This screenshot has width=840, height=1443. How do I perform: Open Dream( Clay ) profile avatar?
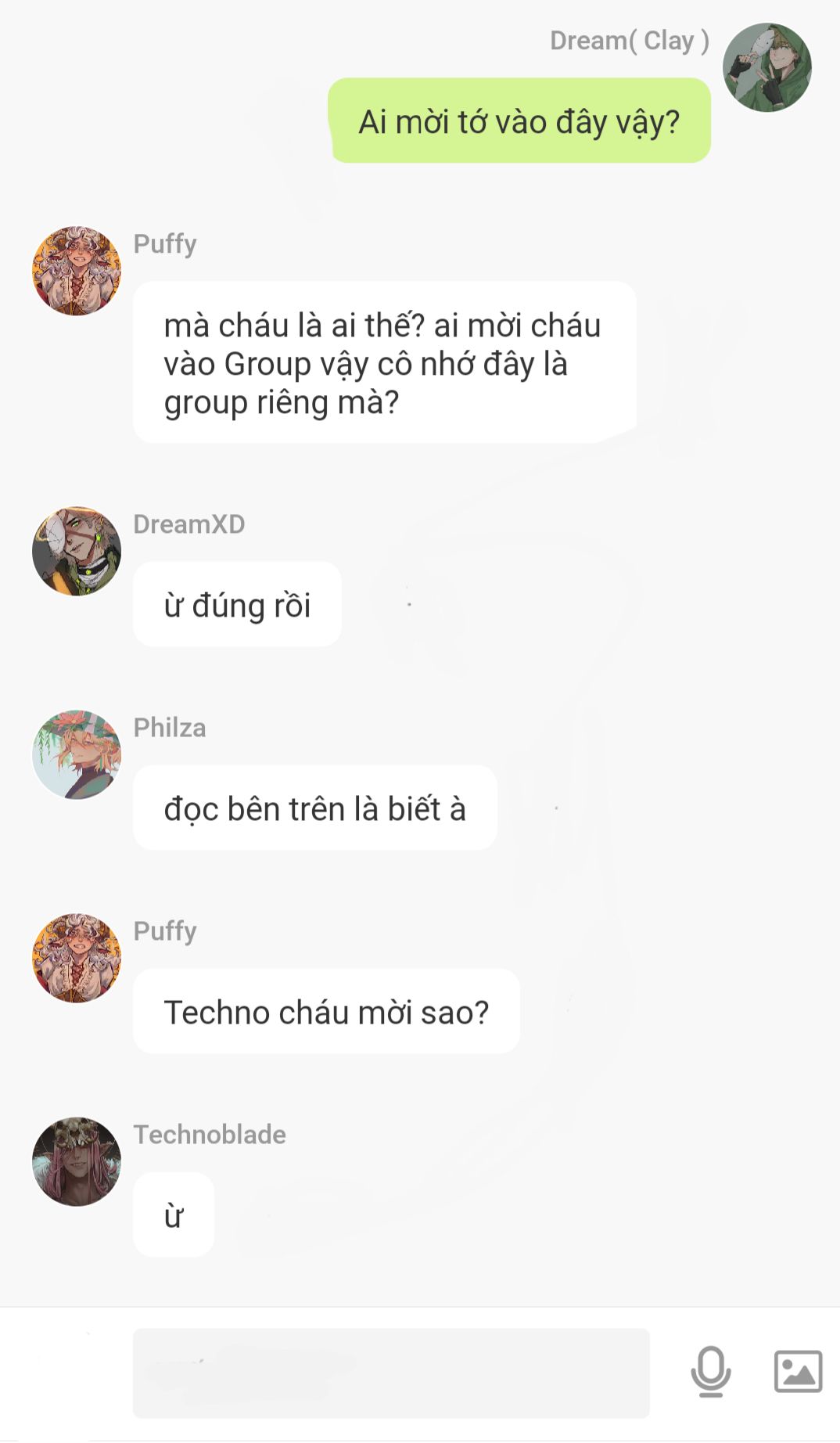766,67
